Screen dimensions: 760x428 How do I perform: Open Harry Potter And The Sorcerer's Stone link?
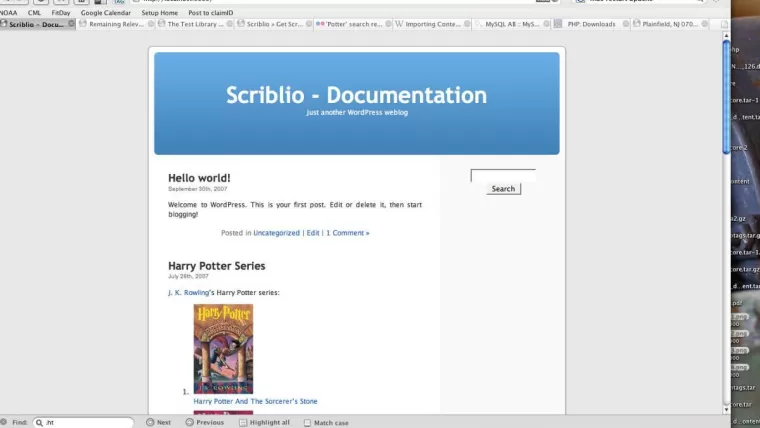click(255, 401)
